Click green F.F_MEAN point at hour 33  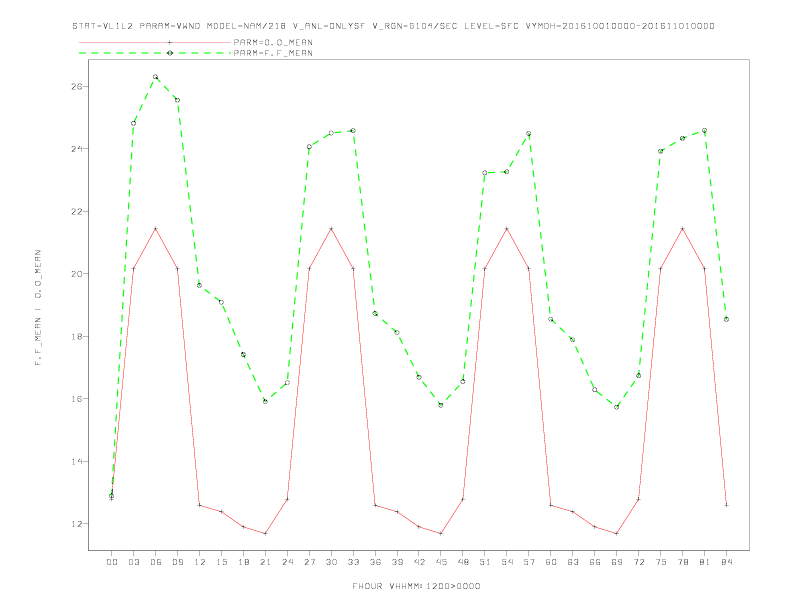pos(353,131)
